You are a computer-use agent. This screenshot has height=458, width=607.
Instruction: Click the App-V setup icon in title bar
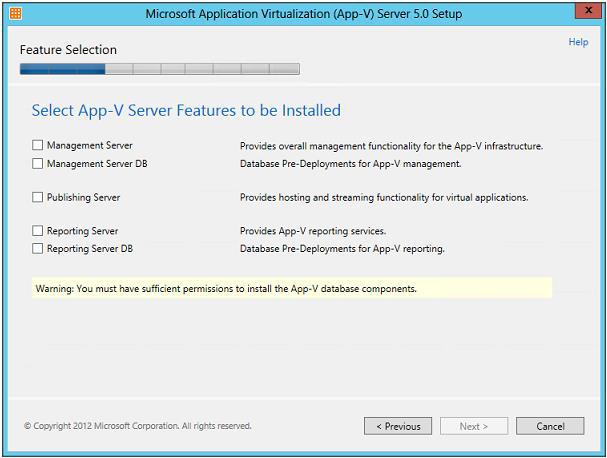(15, 14)
